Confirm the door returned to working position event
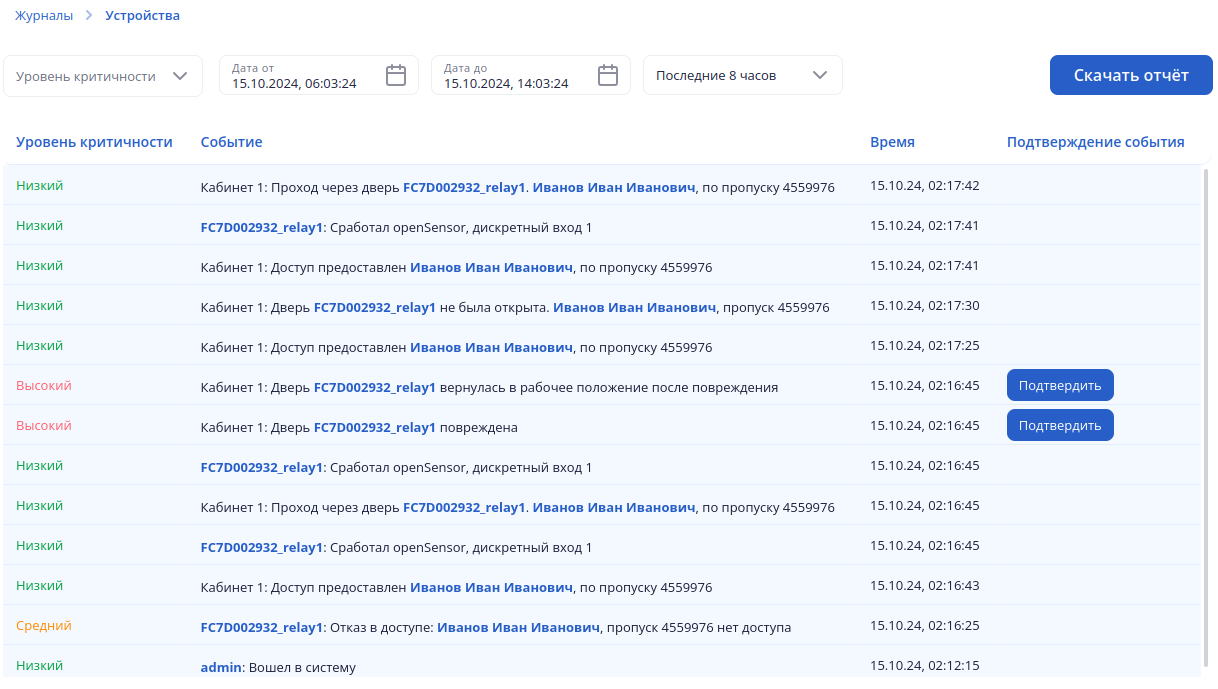 (x=1059, y=386)
